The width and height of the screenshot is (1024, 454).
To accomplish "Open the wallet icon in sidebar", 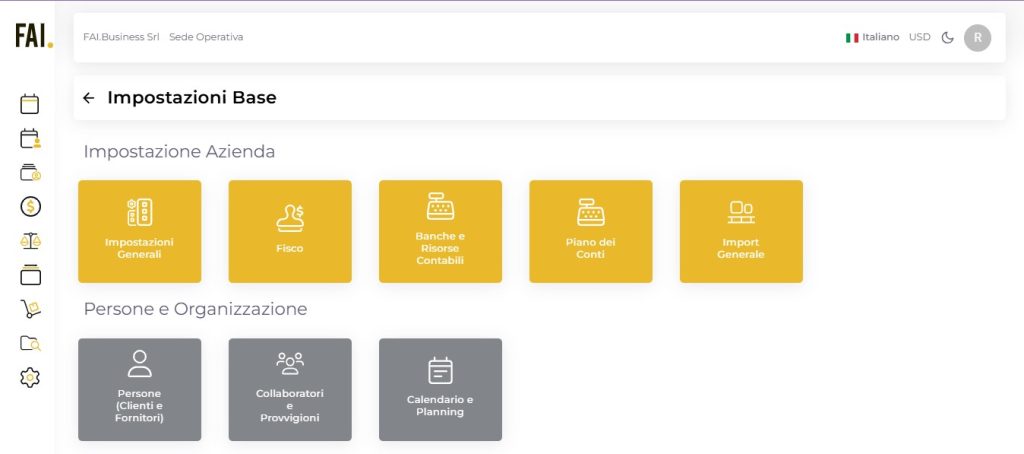I will pos(30,172).
